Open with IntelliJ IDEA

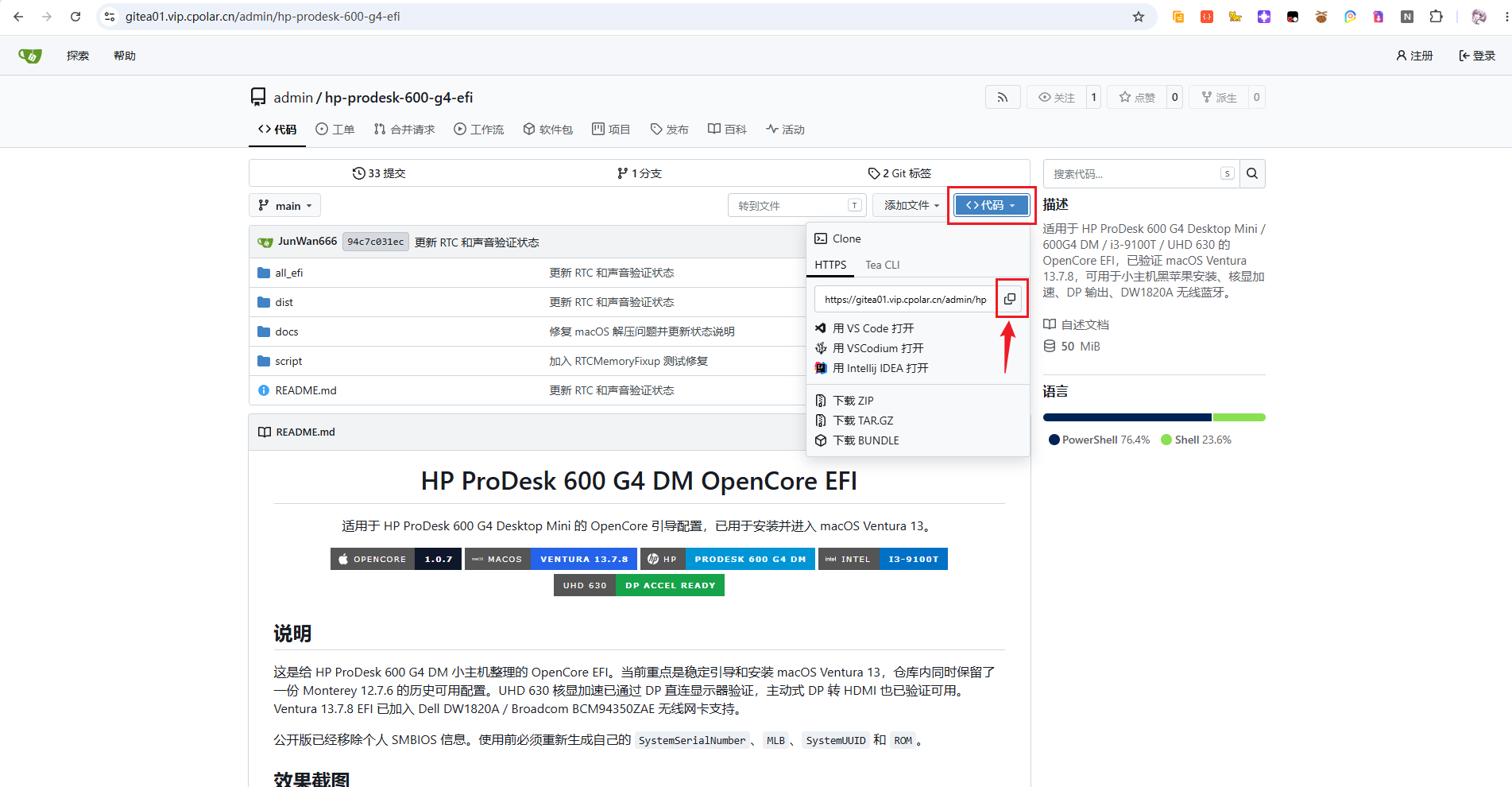pyautogui.click(x=880, y=368)
